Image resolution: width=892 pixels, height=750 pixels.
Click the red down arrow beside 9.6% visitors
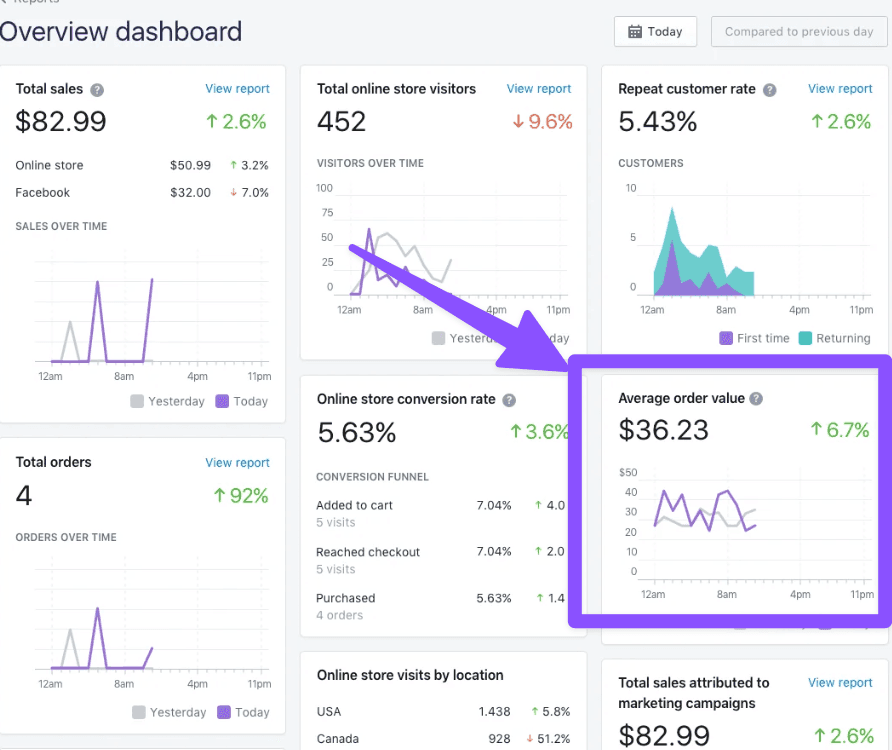coord(517,122)
